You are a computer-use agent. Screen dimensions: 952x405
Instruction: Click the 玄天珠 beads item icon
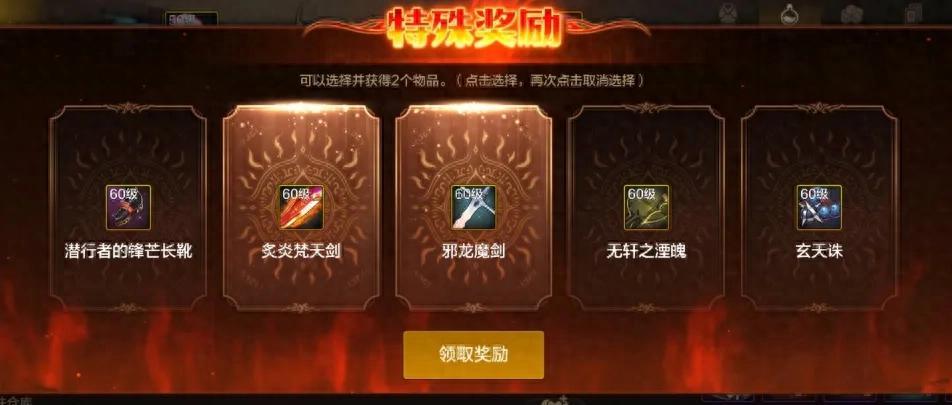click(x=820, y=207)
